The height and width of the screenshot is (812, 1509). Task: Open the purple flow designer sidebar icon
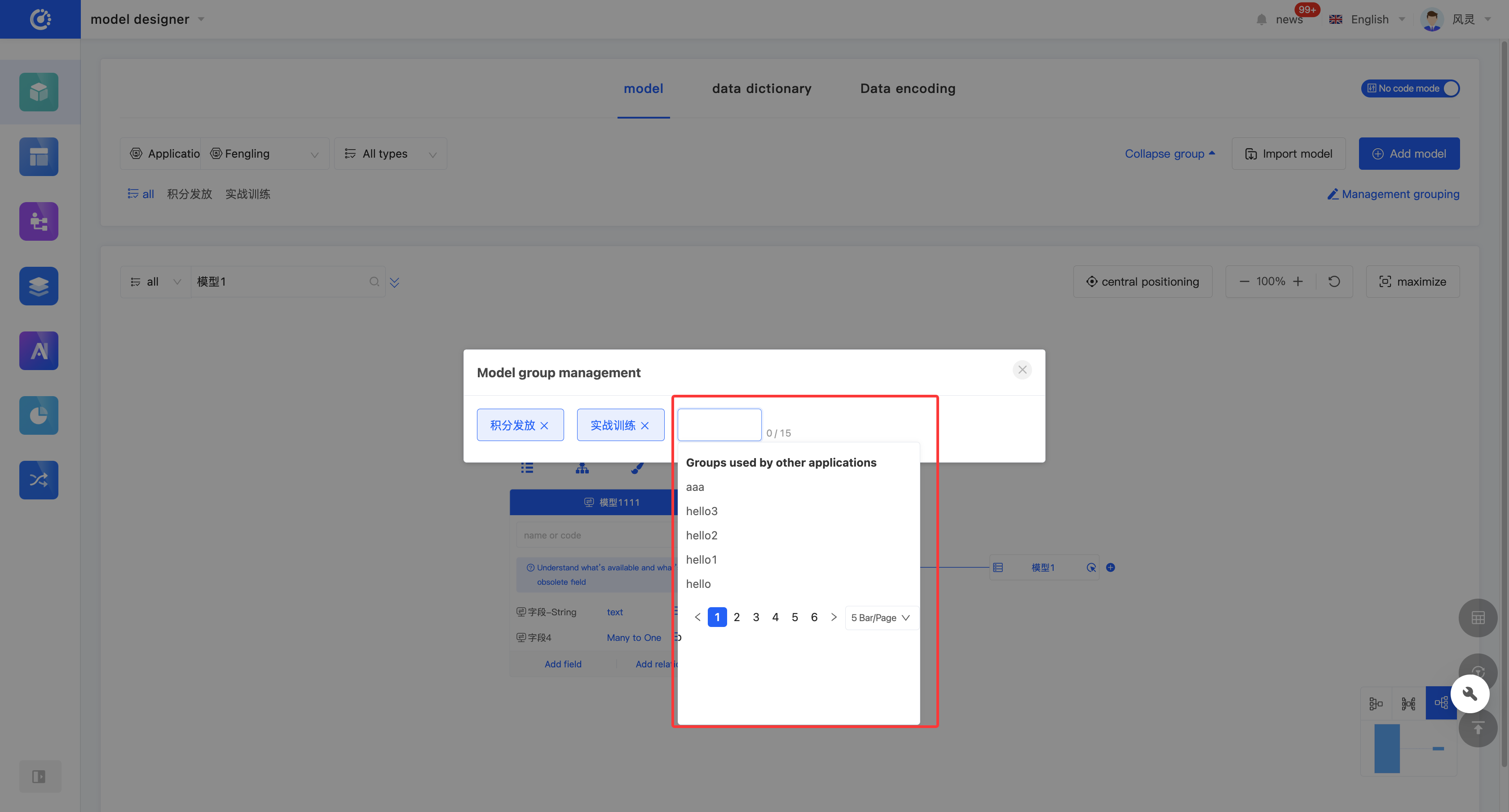point(39,221)
